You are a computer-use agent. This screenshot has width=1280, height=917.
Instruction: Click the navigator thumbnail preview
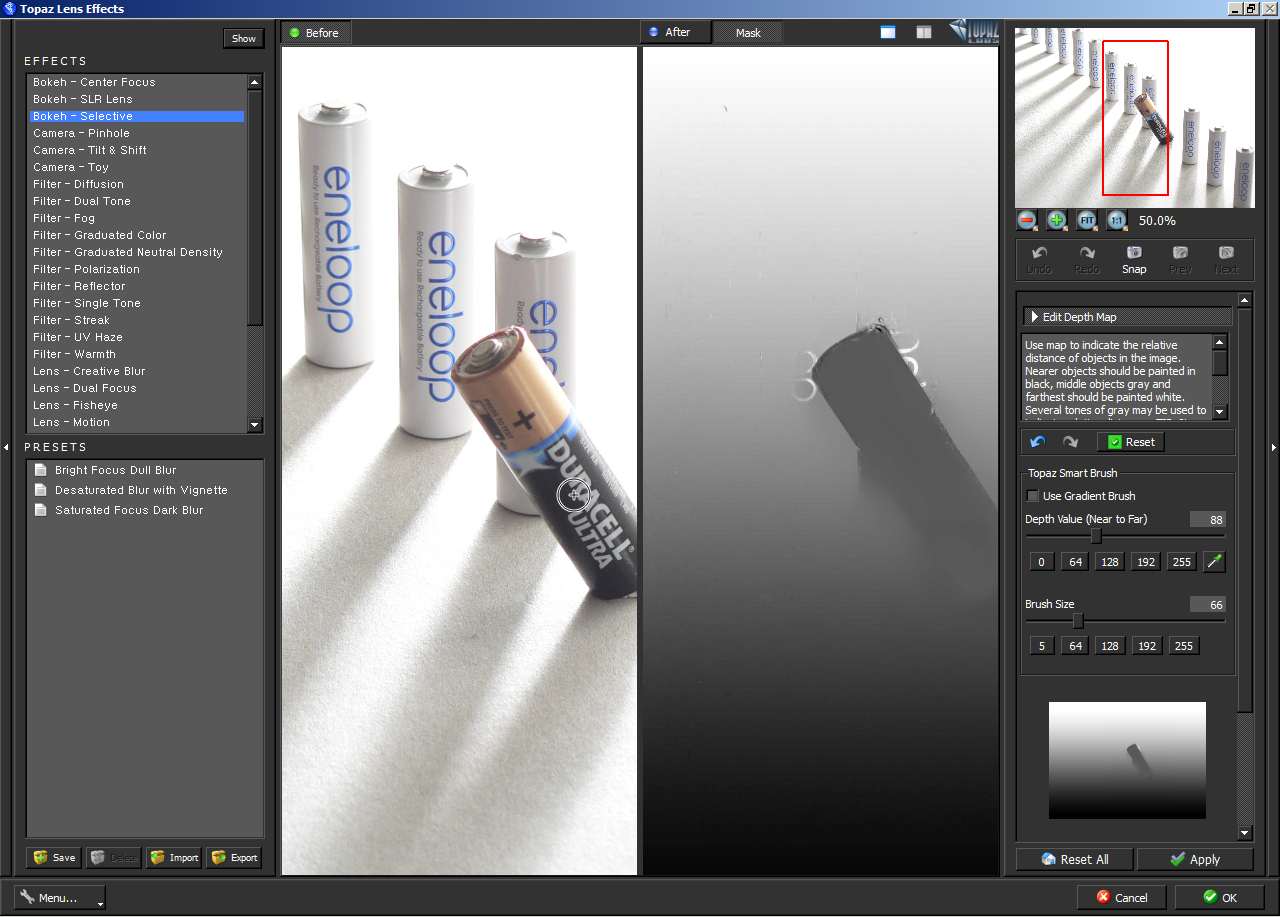[1135, 118]
